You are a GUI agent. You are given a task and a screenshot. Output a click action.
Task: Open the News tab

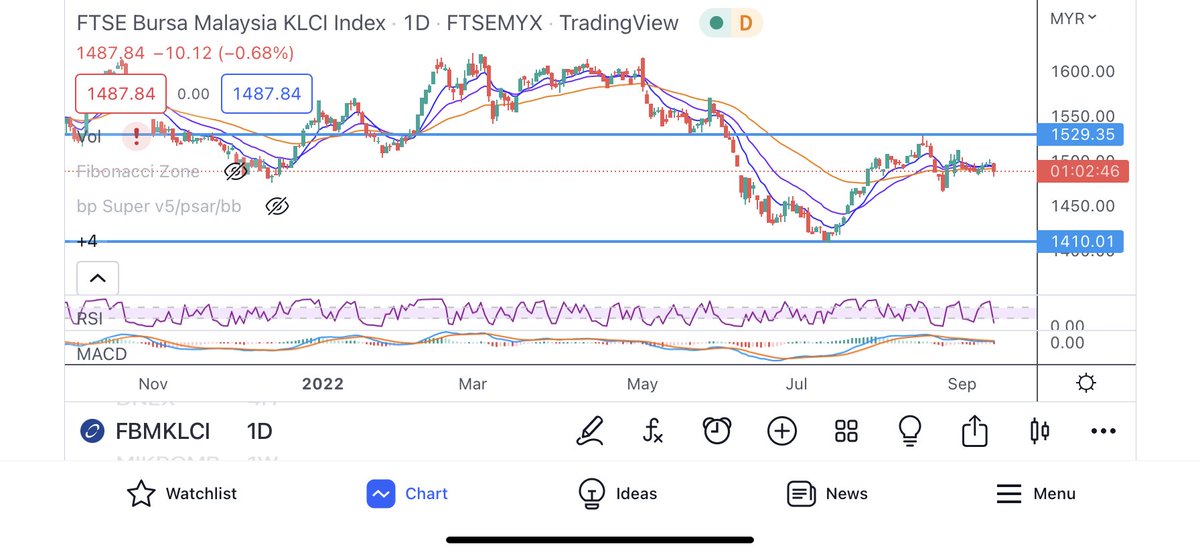pyautogui.click(x=827, y=493)
